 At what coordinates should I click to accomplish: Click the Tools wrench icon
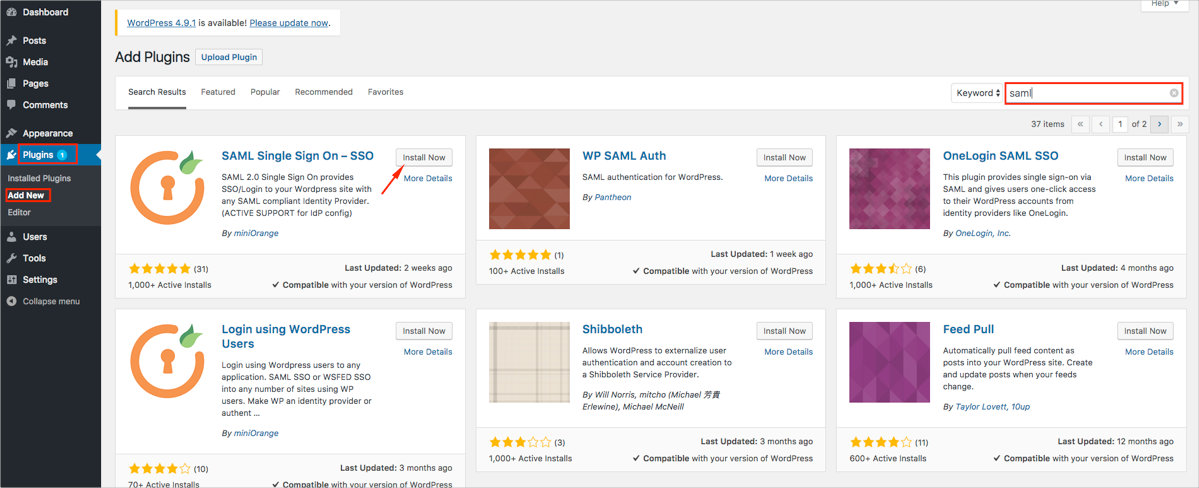point(12,258)
